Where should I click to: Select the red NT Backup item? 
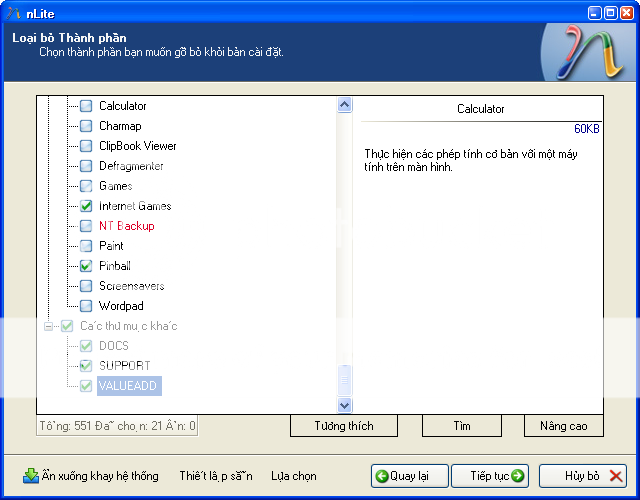point(127,226)
